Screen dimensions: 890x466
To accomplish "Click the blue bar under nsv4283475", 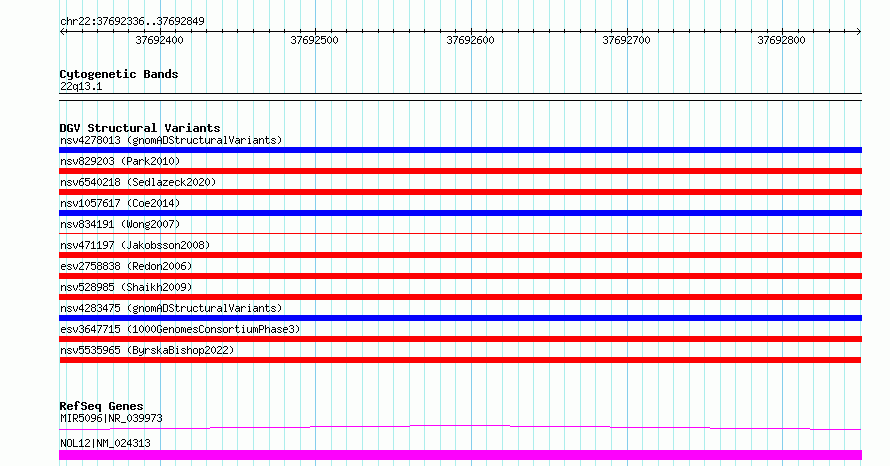I will pyautogui.click(x=460, y=318).
